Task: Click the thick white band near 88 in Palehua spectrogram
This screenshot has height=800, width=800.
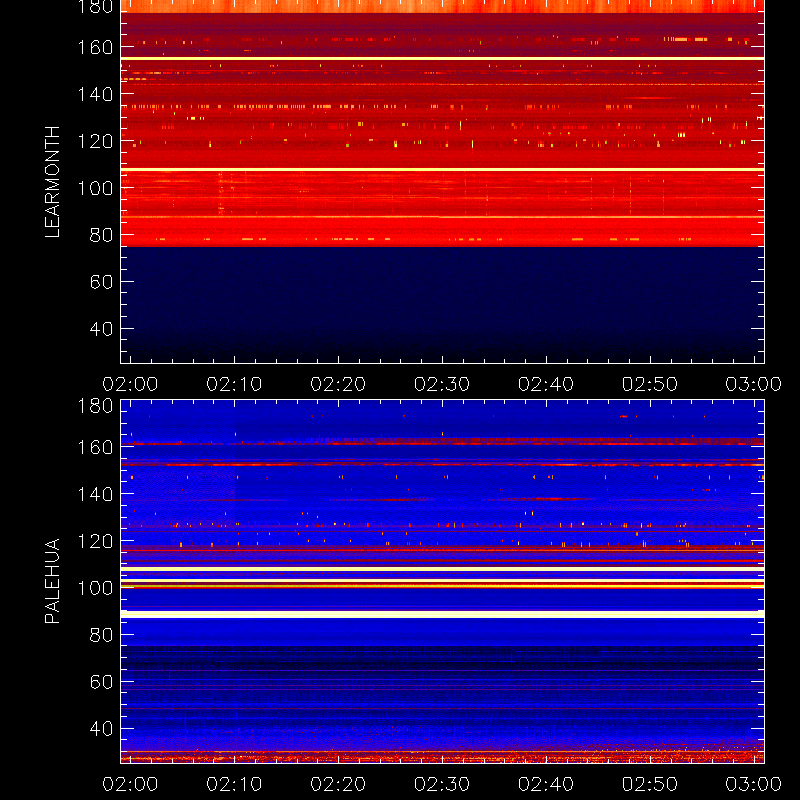Action: coord(442,614)
